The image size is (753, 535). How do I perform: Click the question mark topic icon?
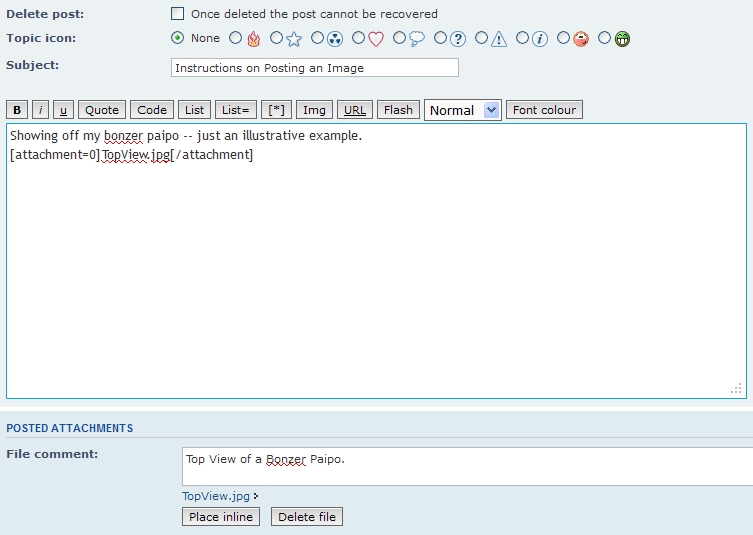pos(458,39)
